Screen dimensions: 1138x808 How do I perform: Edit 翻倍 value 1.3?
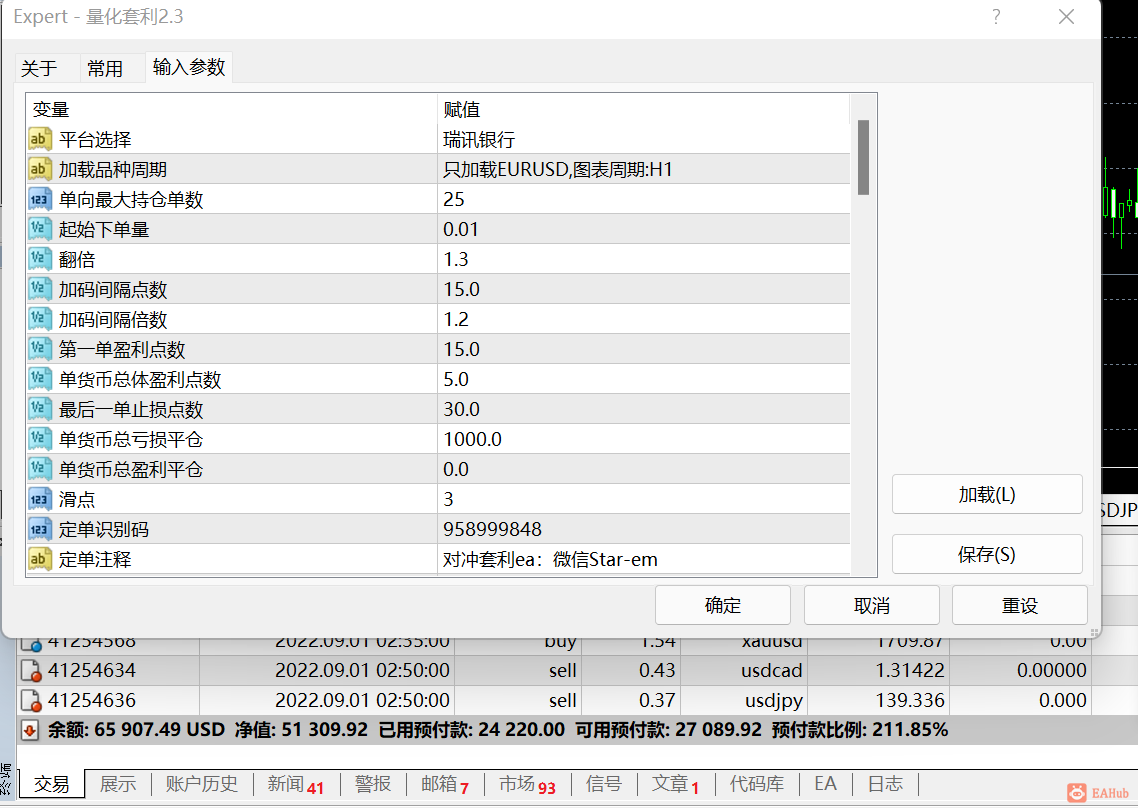point(644,259)
